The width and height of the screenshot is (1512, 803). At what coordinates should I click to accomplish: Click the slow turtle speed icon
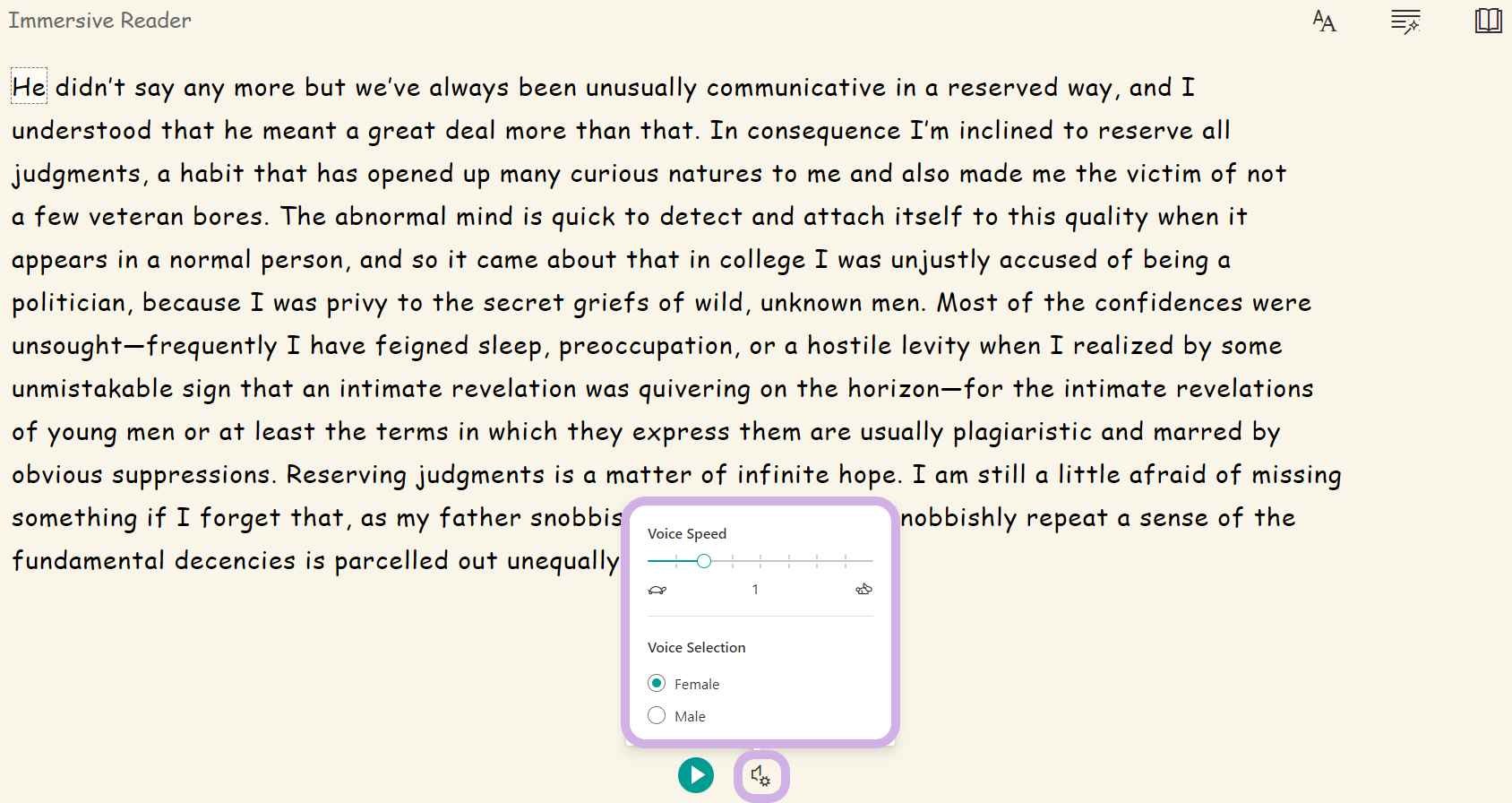[x=657, y=590]
